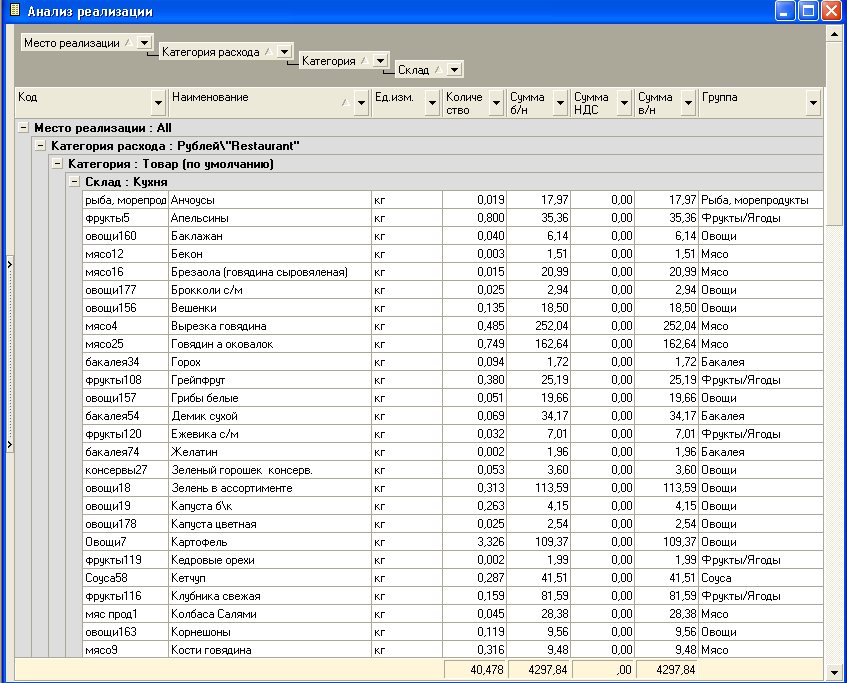Open the Группа column filter dropdown

tap(812, 102)
